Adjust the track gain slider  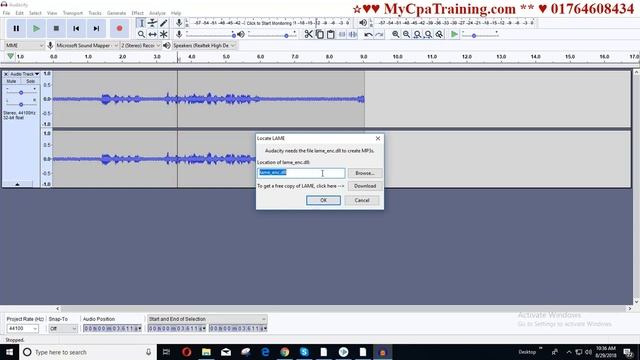[21, 92]
